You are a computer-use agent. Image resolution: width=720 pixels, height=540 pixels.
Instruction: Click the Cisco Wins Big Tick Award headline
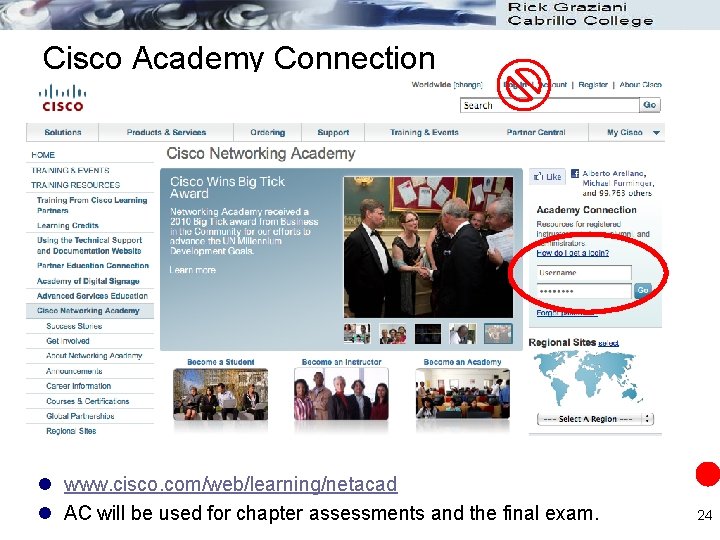[x=227, y=187]
